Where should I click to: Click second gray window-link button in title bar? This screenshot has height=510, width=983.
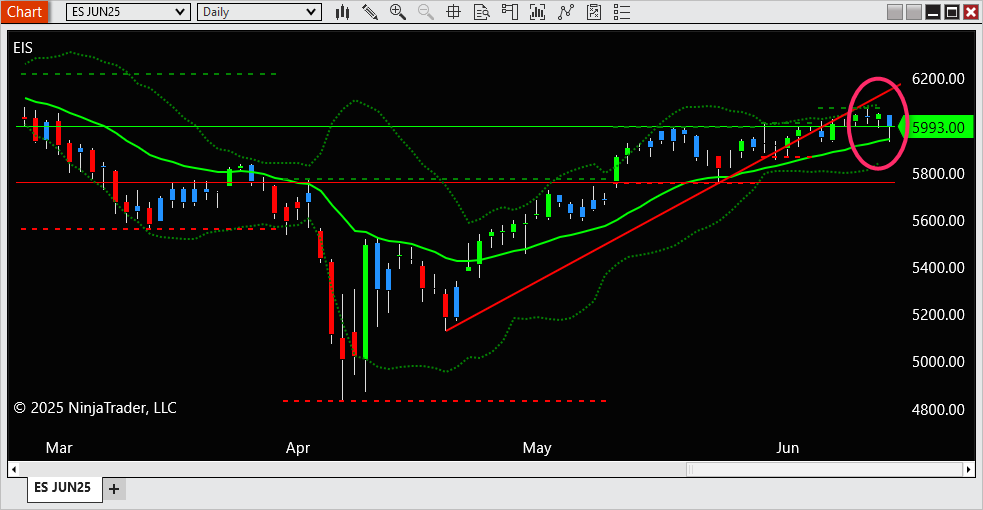914,12
